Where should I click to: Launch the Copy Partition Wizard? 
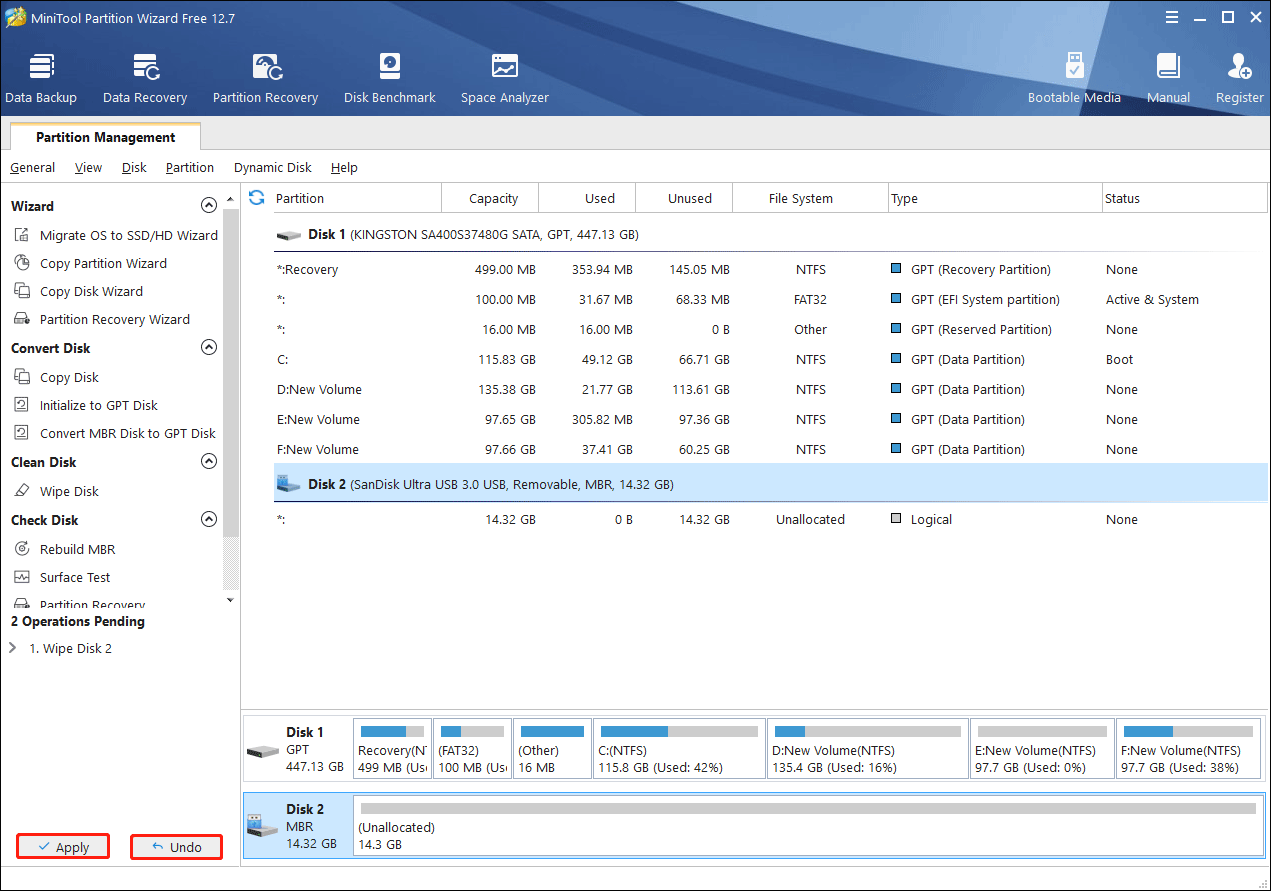[91, 263]
